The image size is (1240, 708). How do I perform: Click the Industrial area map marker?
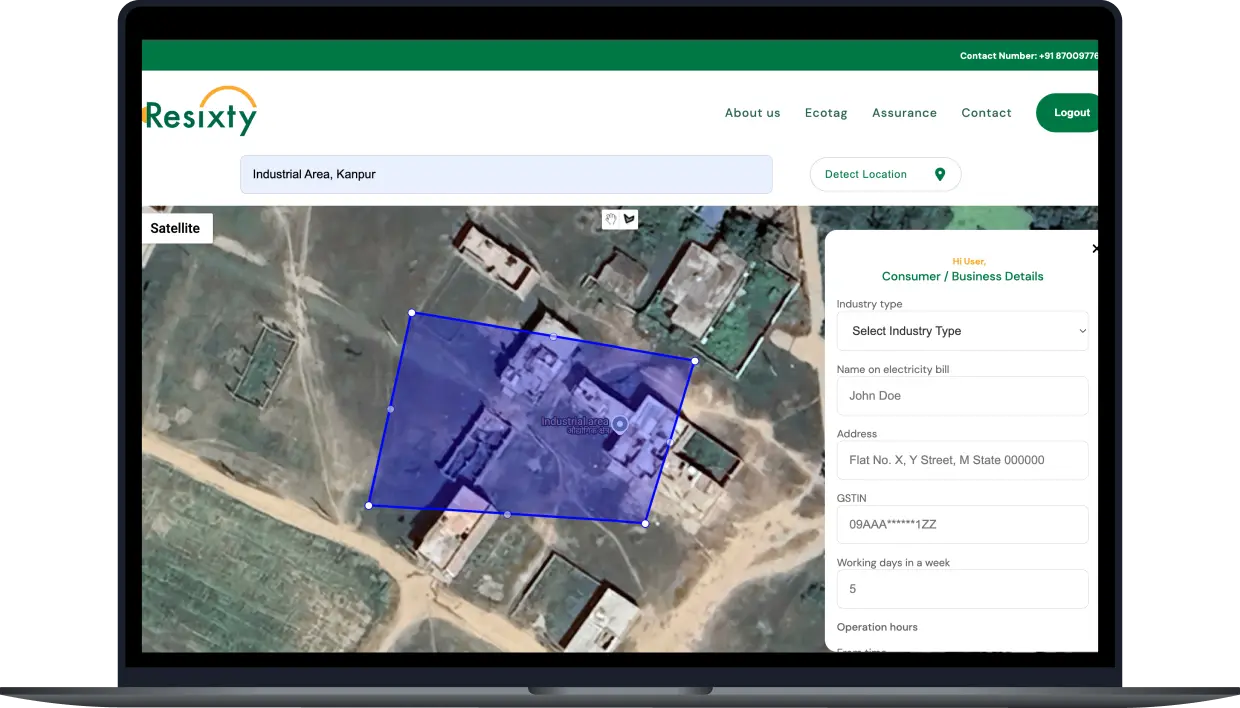[x=620, y=424]
